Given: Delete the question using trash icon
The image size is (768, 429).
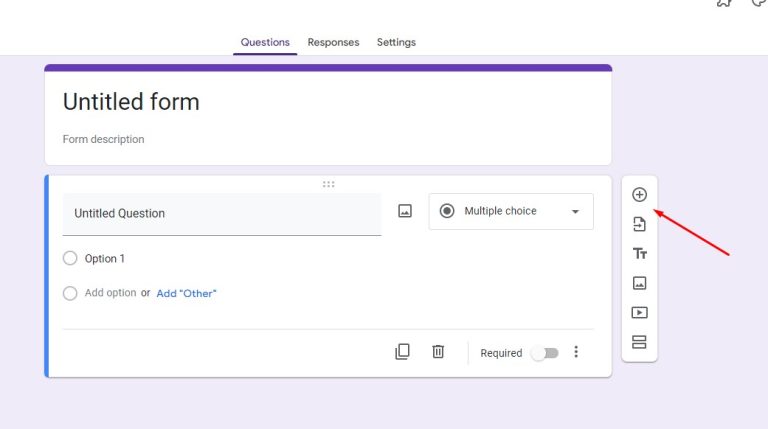Looking at the screenshot, I should [x=438, y=352].
